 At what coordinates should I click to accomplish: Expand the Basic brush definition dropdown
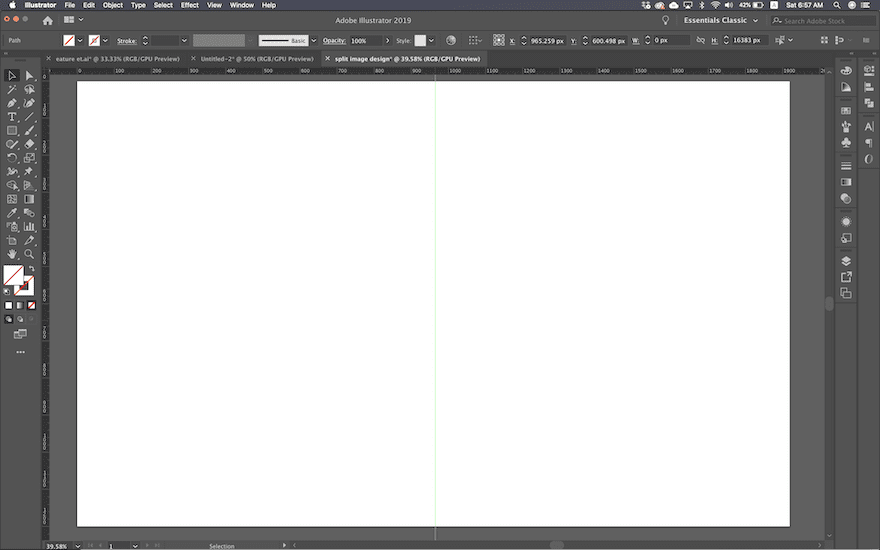[313, 41]
